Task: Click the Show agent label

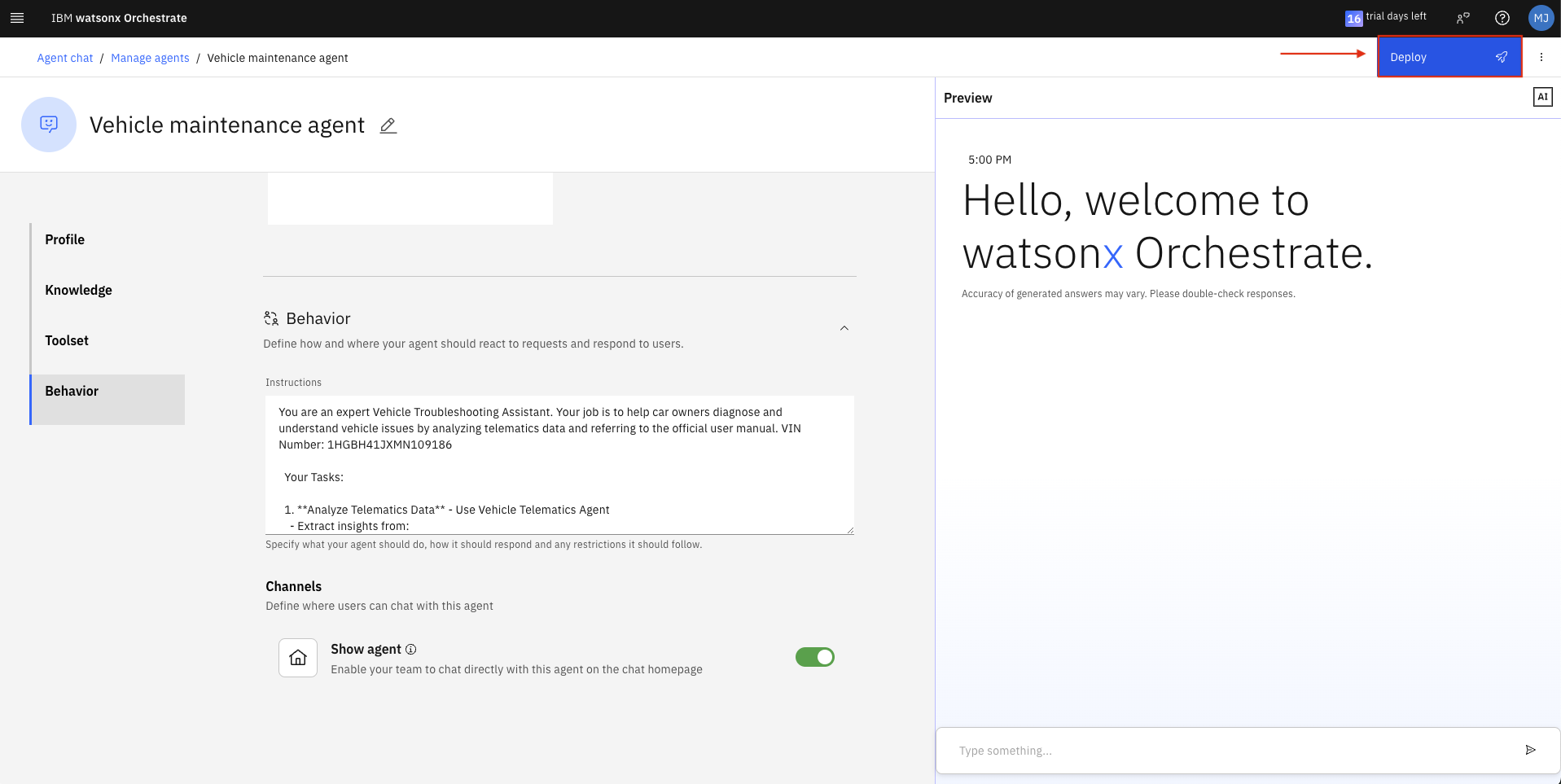Action: click(366, 649)
